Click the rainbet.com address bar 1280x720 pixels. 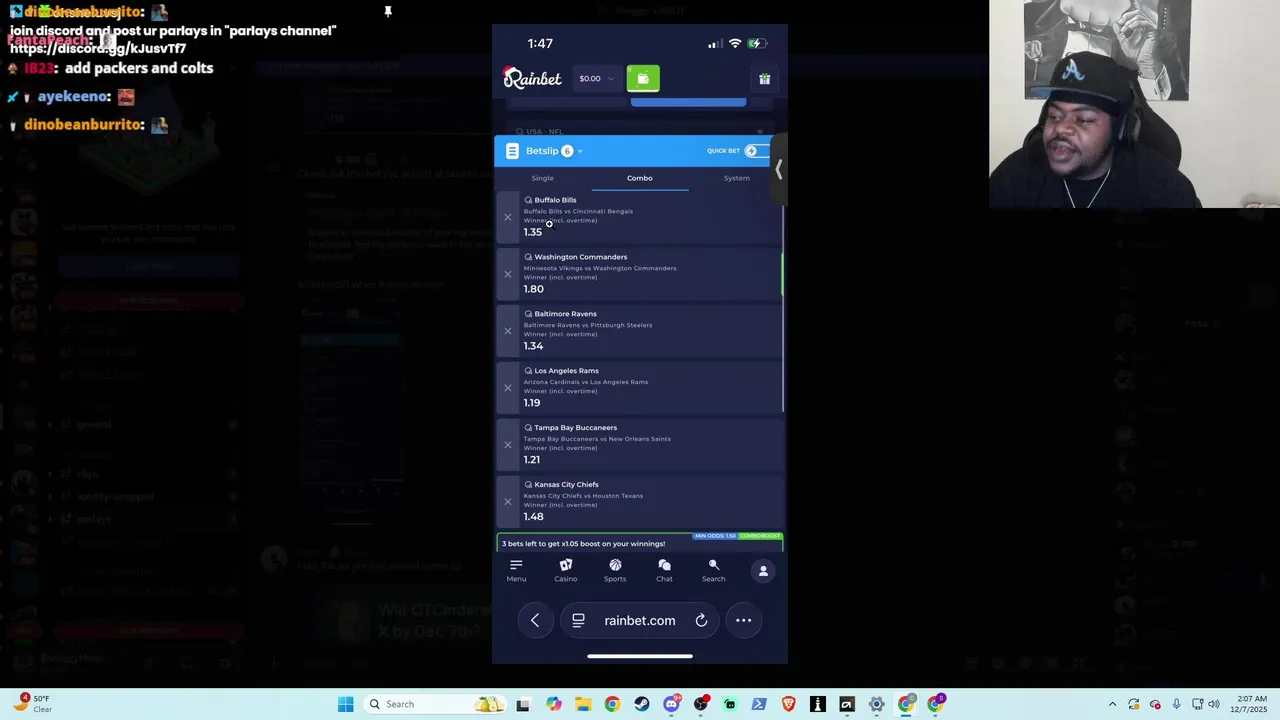point(640,620)
